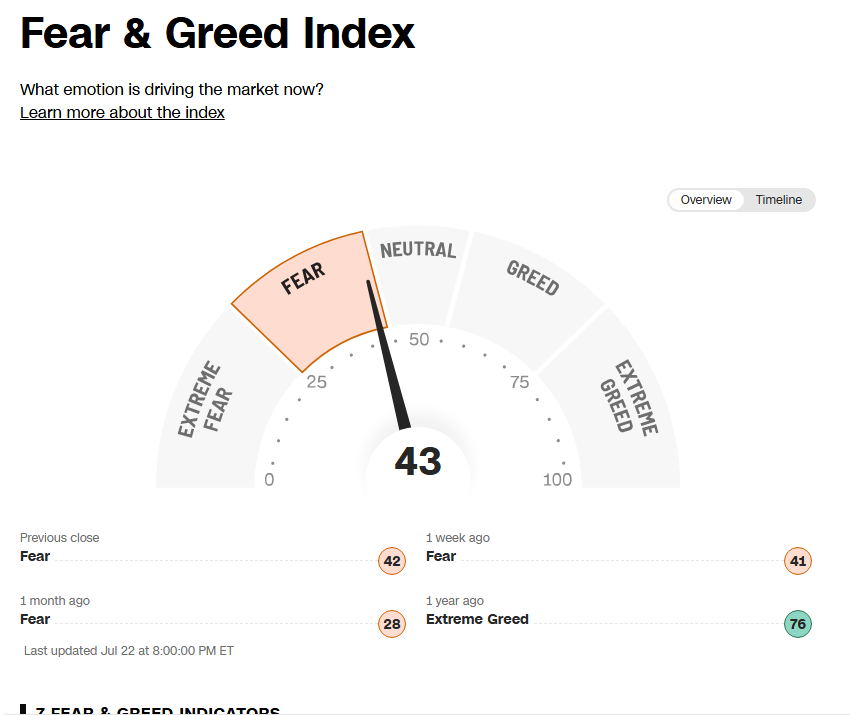Click the 50 mark on gauge scale
The image size is (850, 715).
419,339
